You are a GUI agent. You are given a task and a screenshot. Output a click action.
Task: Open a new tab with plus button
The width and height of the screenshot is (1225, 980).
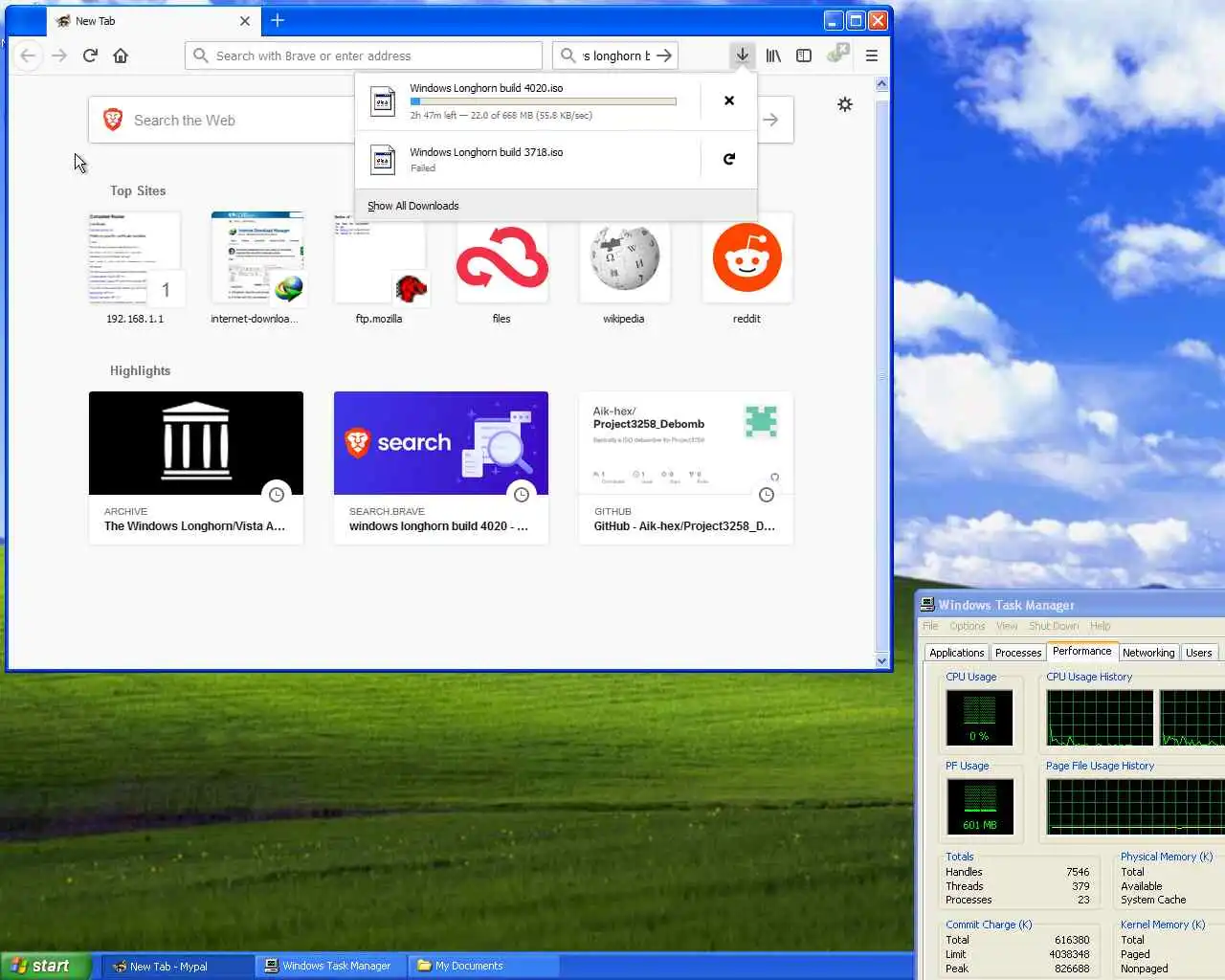[278, 20]
